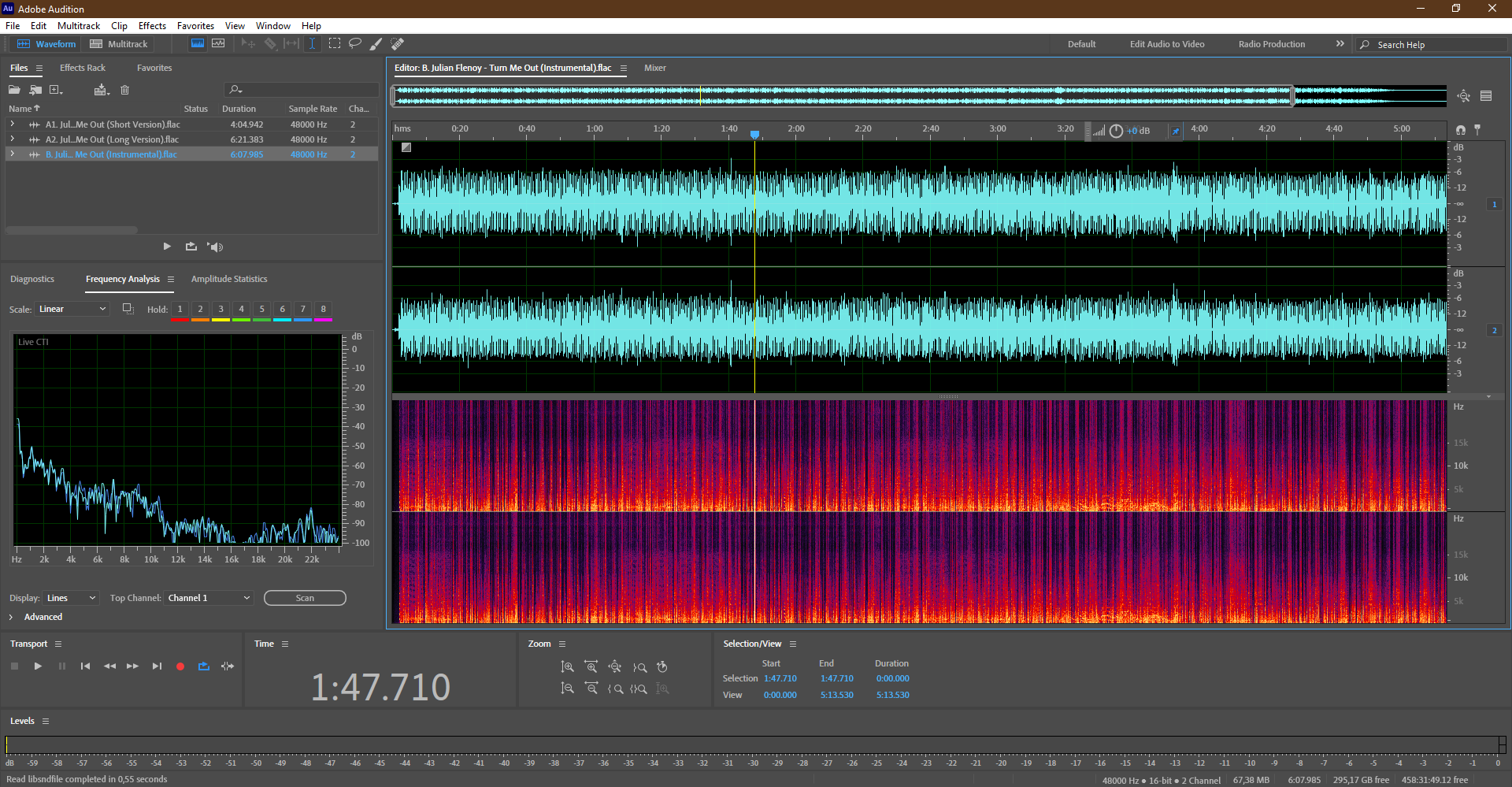Open the Effects menu

[x=152, y=26]
